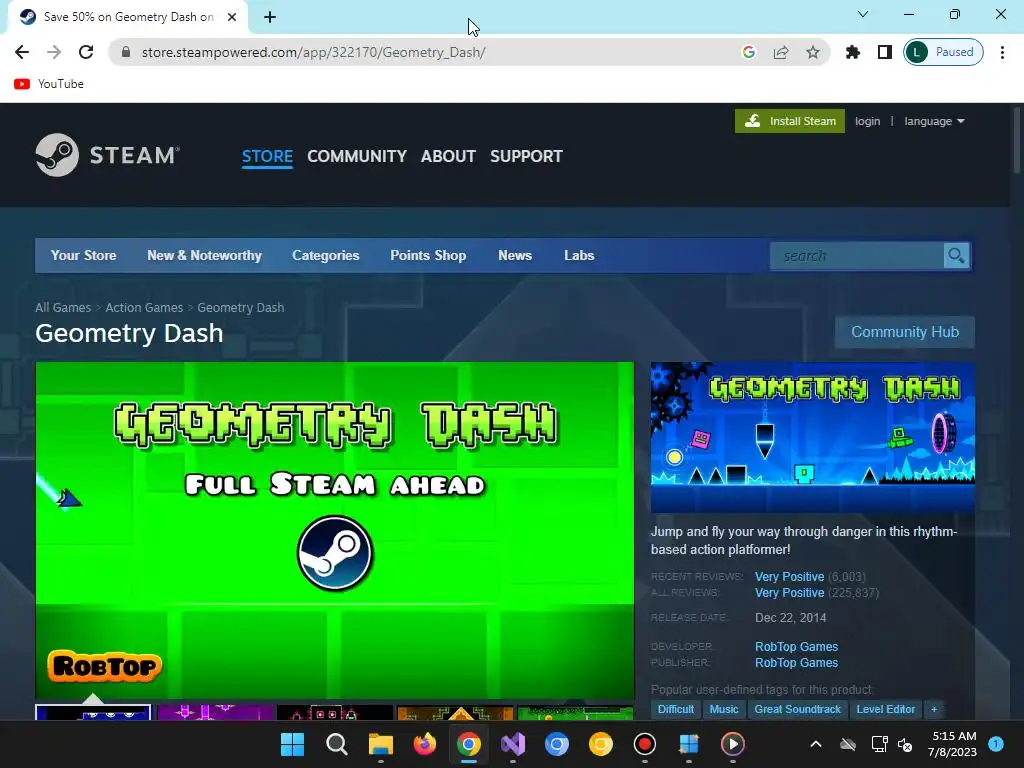Select ABOUT in top navigation

pyautogui.click(x=448, y=156)
